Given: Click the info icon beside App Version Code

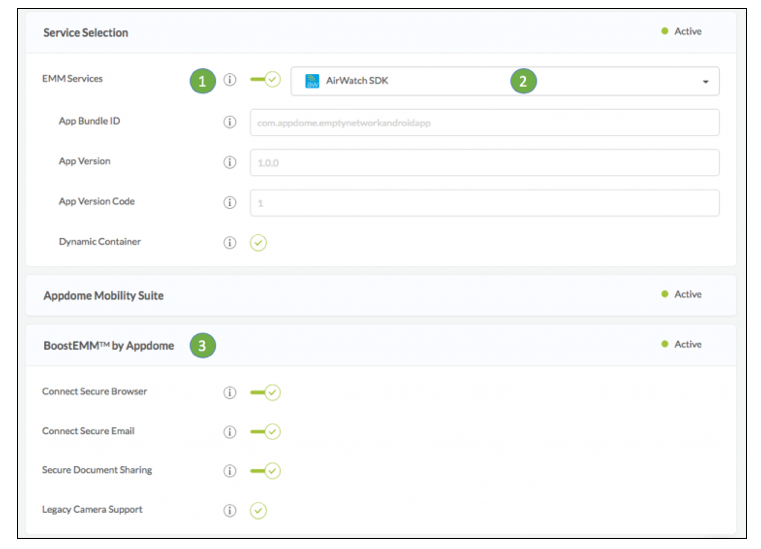Looking at the screenshot, I should [x=230, y=202].
